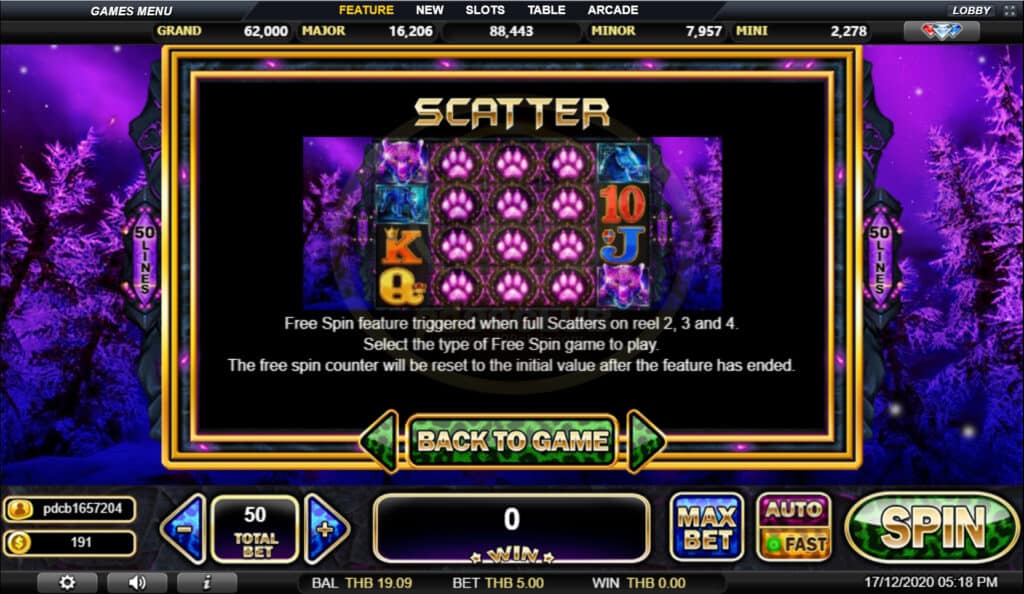Click the gold coin balance icon
This screenshot has height=594, width=1024.
[x=20, y=542]
